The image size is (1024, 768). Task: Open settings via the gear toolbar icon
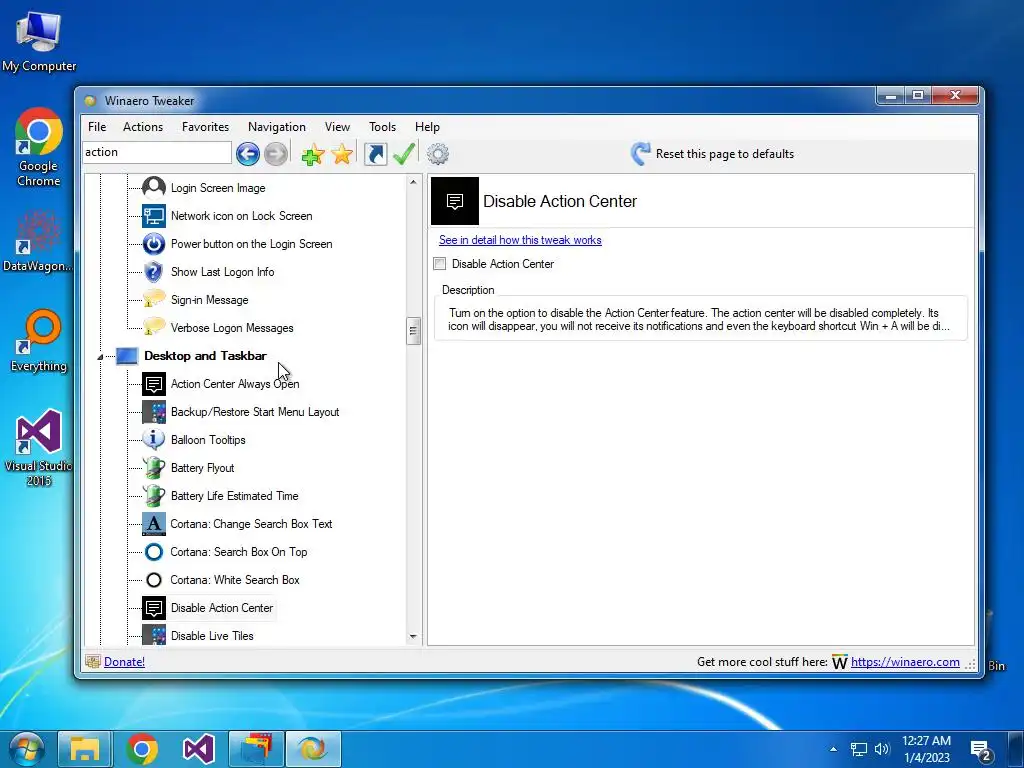click(x=438, y=154)
